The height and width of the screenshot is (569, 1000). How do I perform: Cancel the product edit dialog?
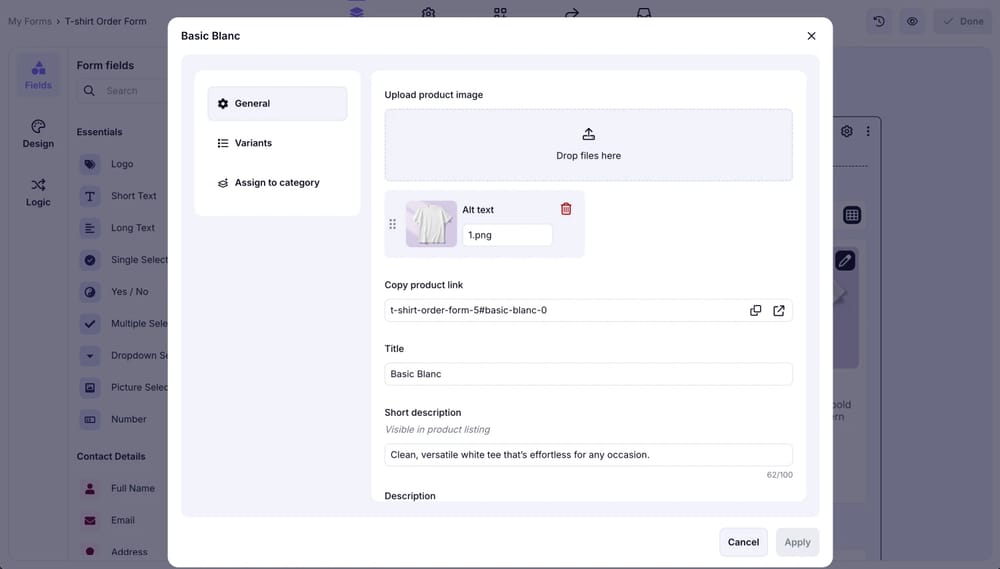click(743, 542)
